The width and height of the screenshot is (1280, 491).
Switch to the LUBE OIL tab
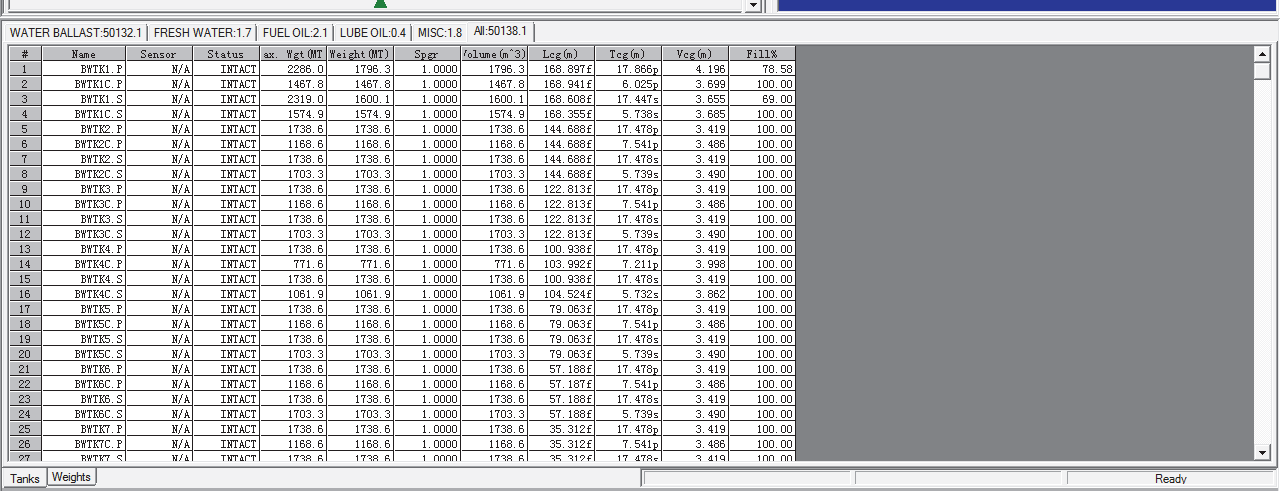pyautogui.click(x=372, y=33)
